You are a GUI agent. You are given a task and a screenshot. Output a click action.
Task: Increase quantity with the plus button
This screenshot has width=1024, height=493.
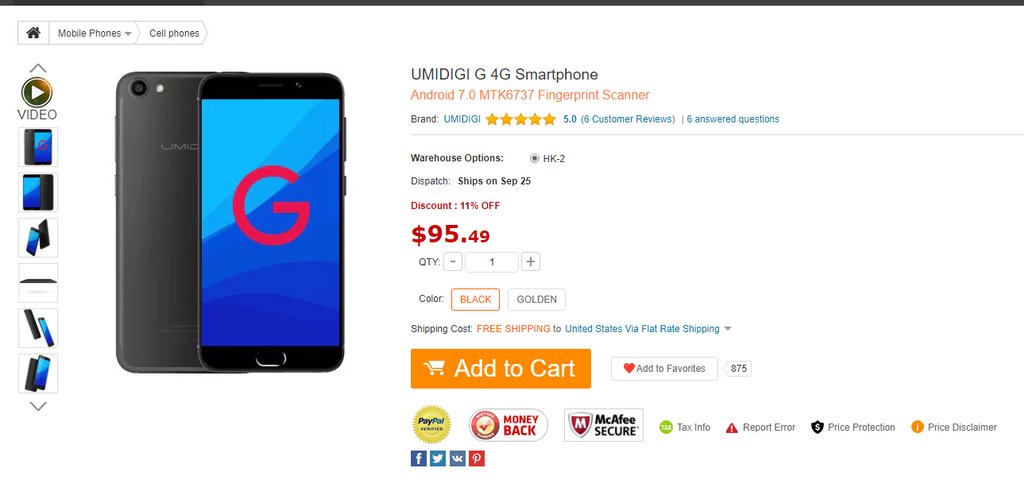pyautogui.click(x=531, y=262)
